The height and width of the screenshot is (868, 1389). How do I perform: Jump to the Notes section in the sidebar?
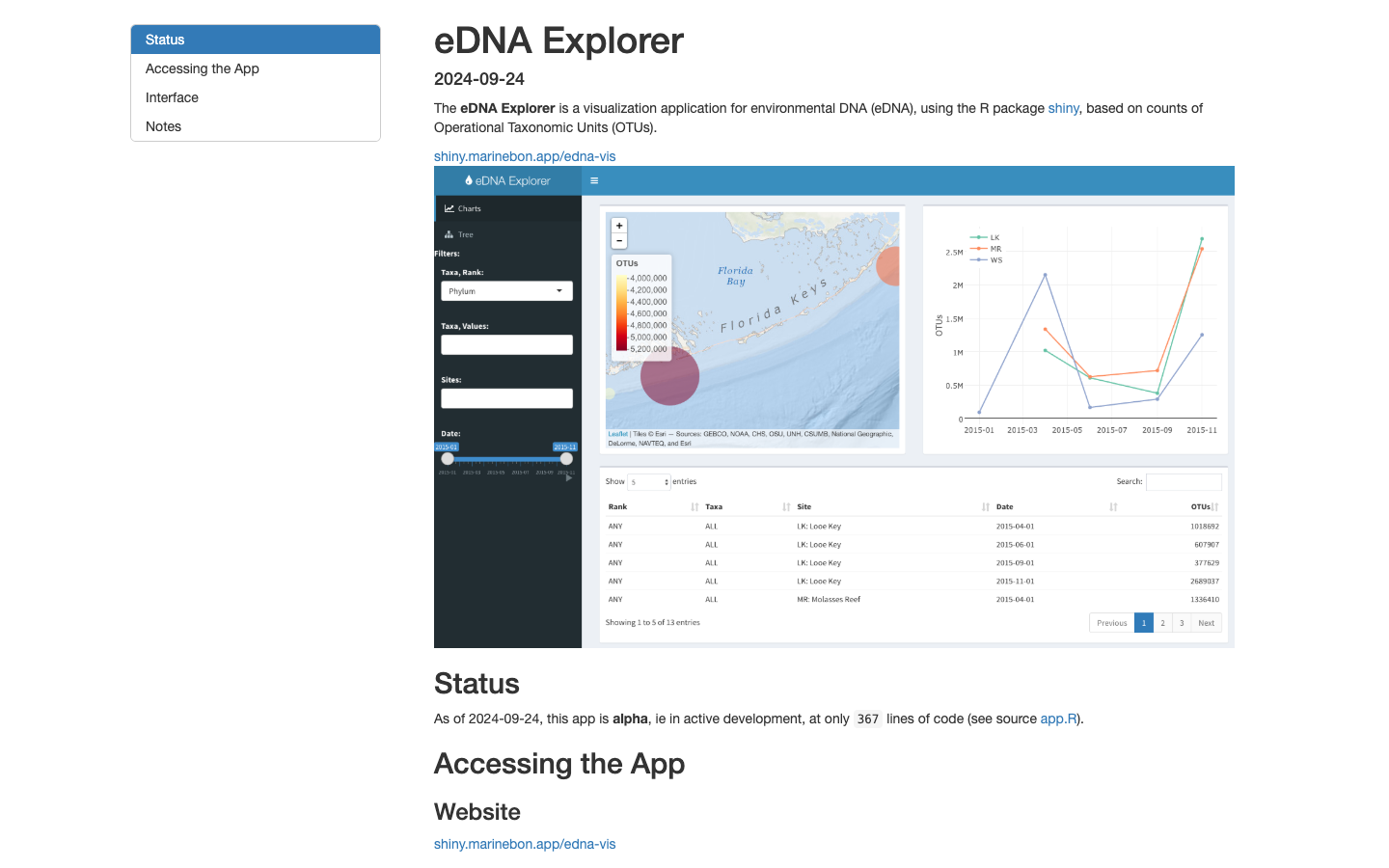tap(256, 126)
